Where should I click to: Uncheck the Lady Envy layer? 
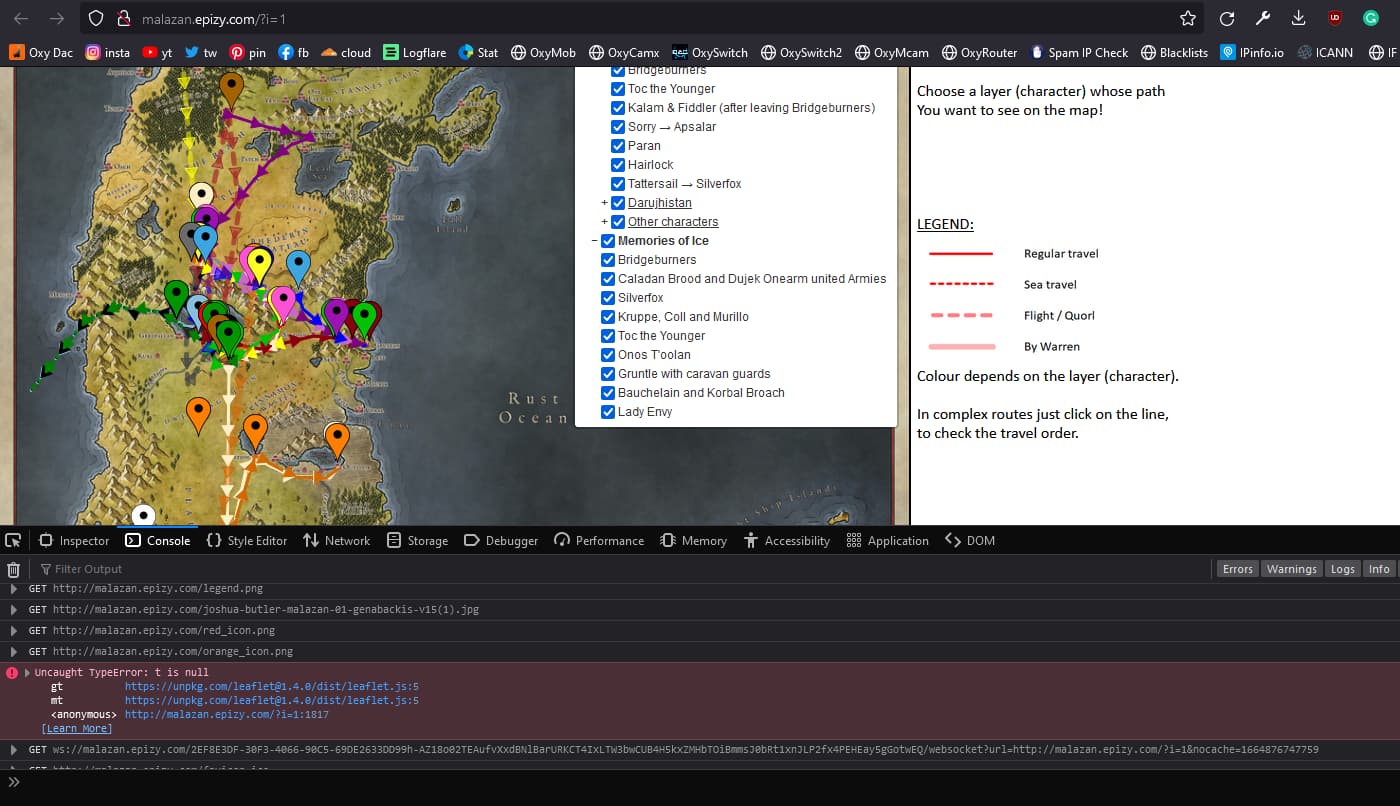[x=608, y=411]
